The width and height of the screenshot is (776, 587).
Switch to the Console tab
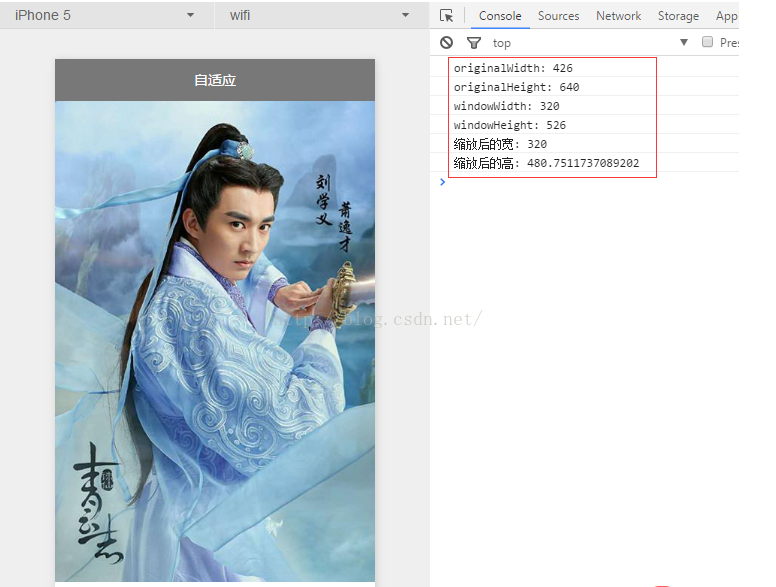500,16
